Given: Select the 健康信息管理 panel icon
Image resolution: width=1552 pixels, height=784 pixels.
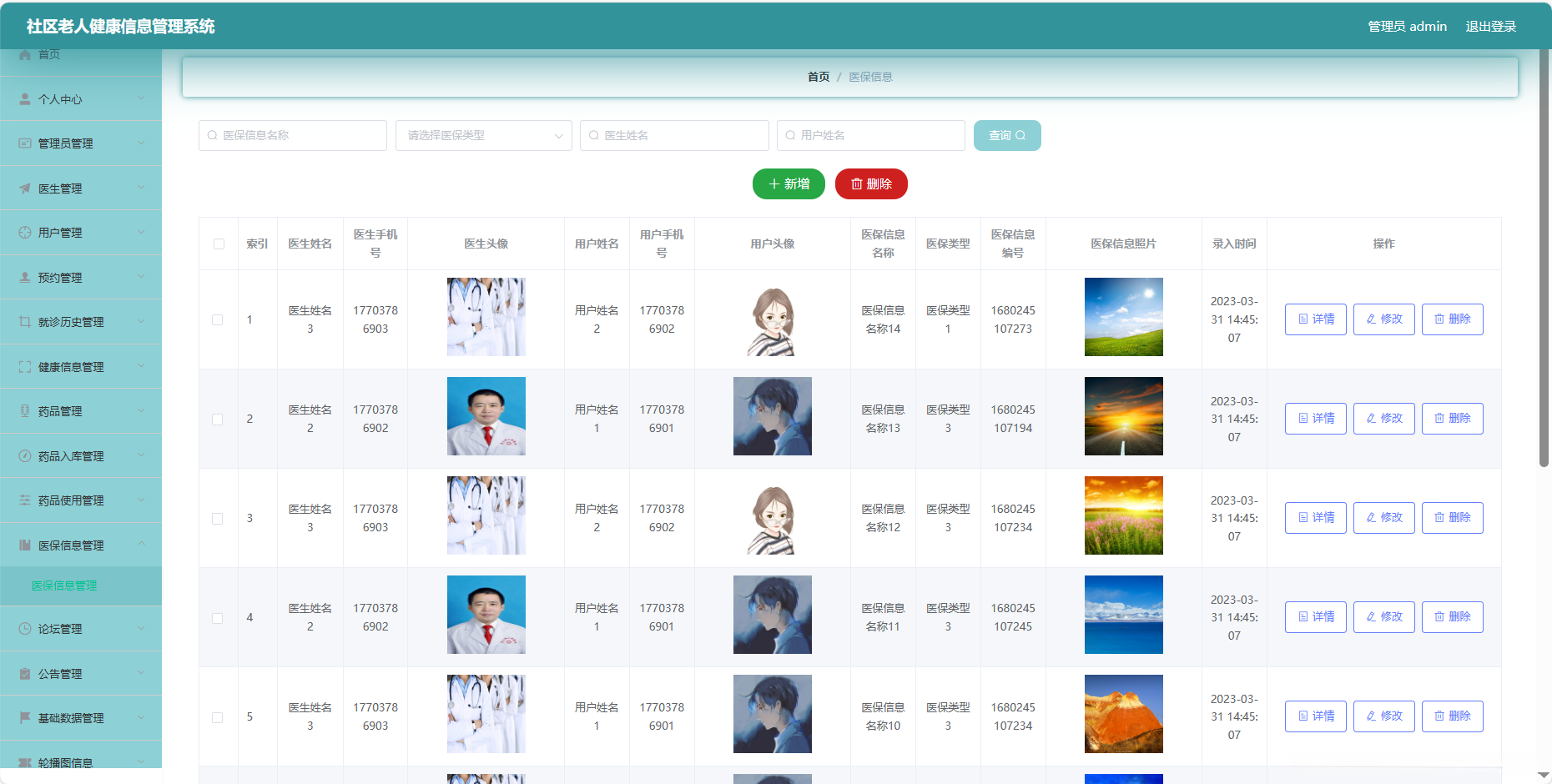Looking at the screenshot, I should pyautogui.click(x=24, y=366).
